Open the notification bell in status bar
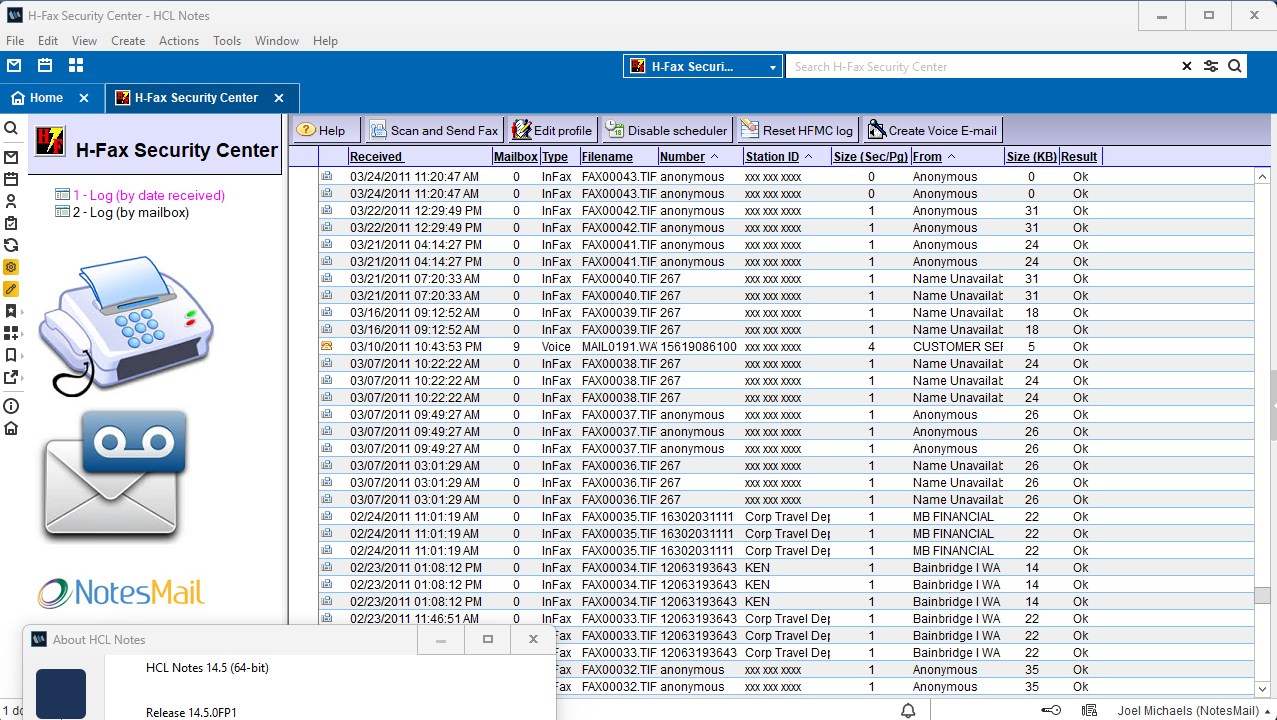 [908, 710]
